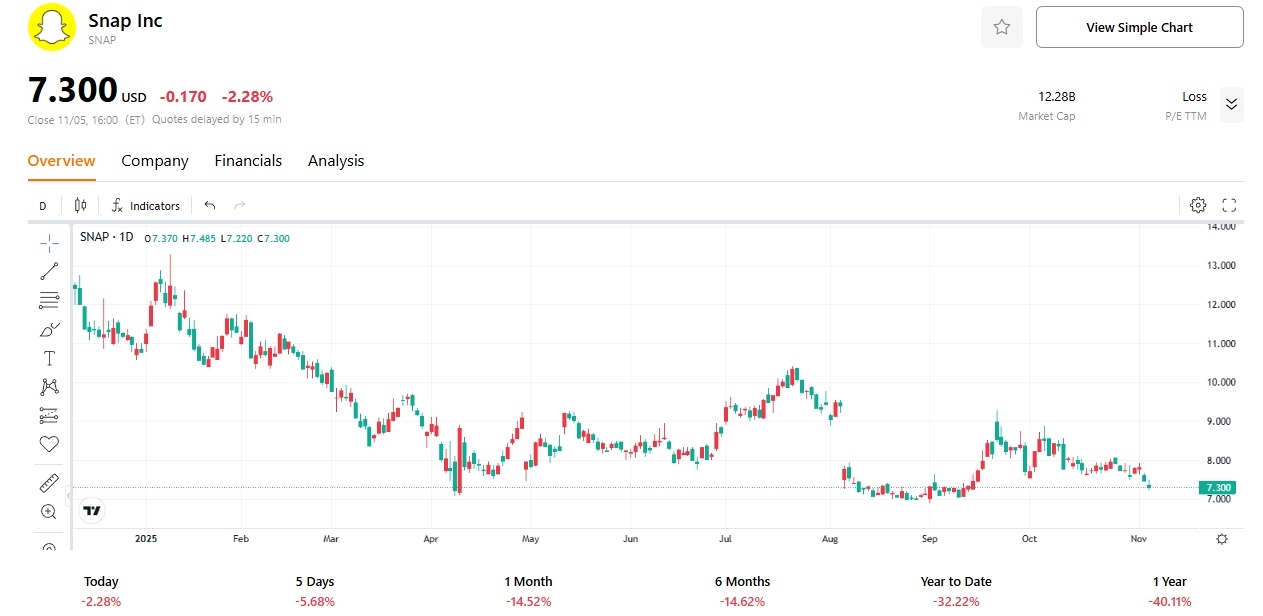Viewport: 1263px width, 616px height.
Task: Open the Indicators panel
Action: click(x=146, y=205)
